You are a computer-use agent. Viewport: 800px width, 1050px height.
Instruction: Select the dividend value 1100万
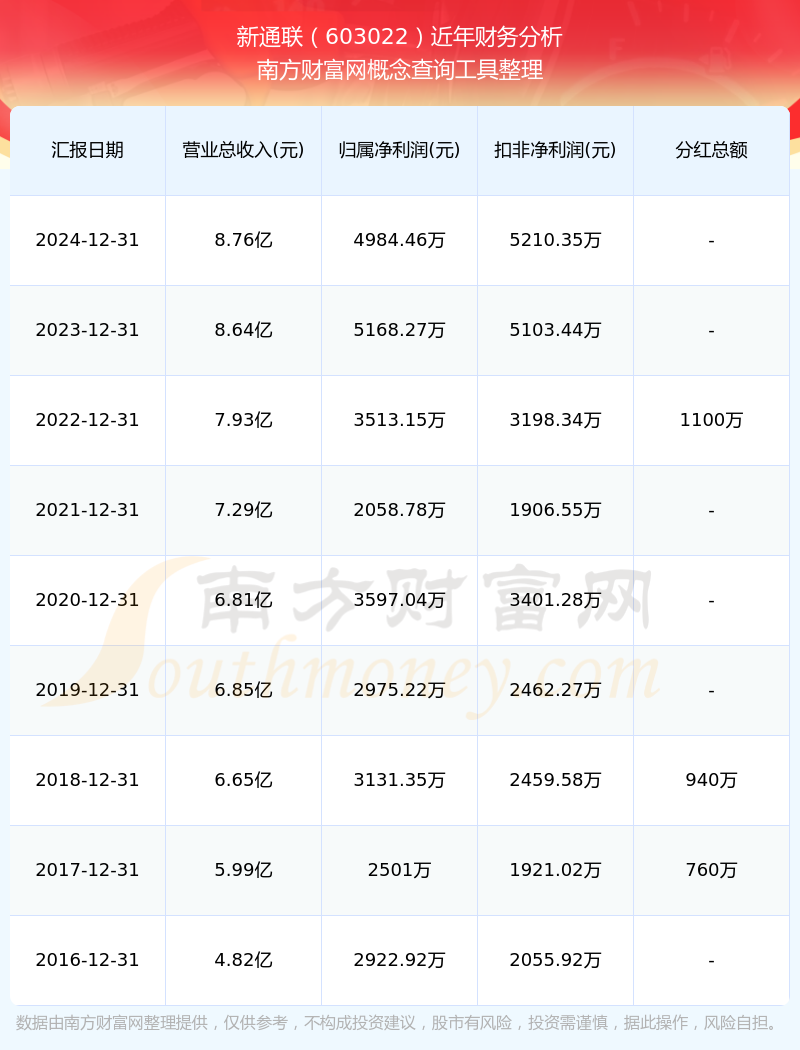(x=711, y=420)
